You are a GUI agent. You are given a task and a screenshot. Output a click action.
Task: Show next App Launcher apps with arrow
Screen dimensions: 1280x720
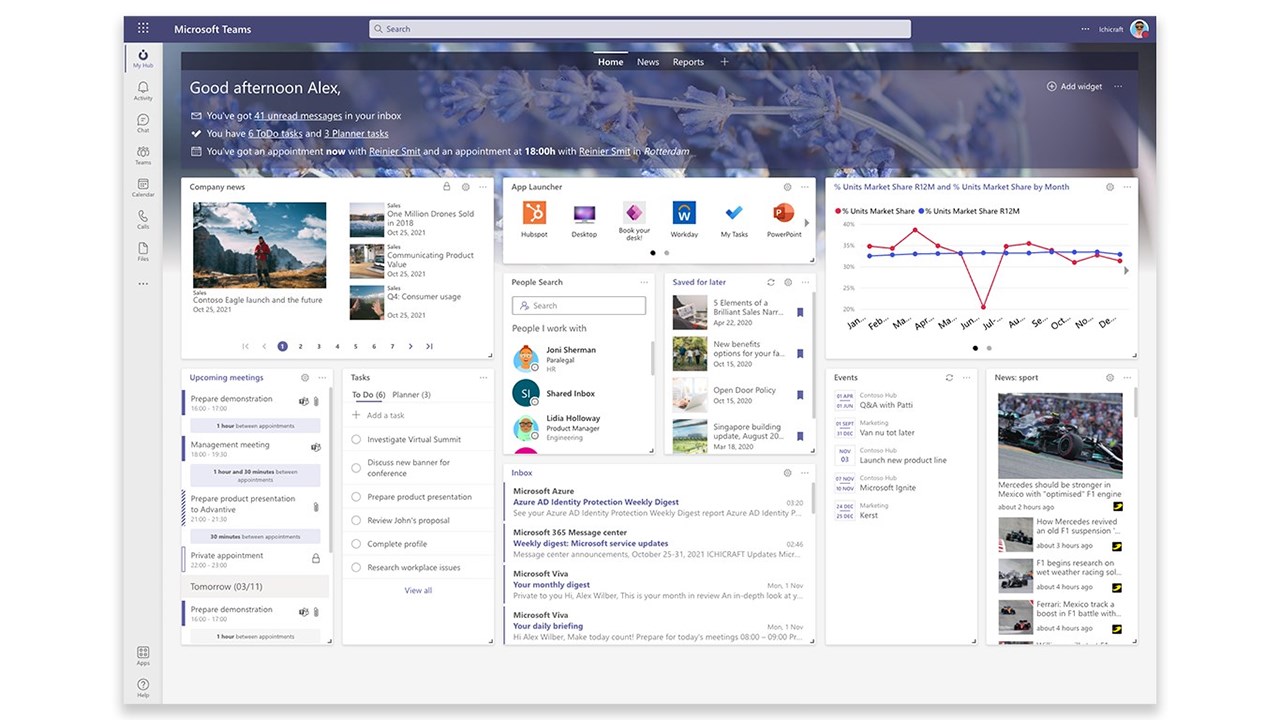(807, 223)
